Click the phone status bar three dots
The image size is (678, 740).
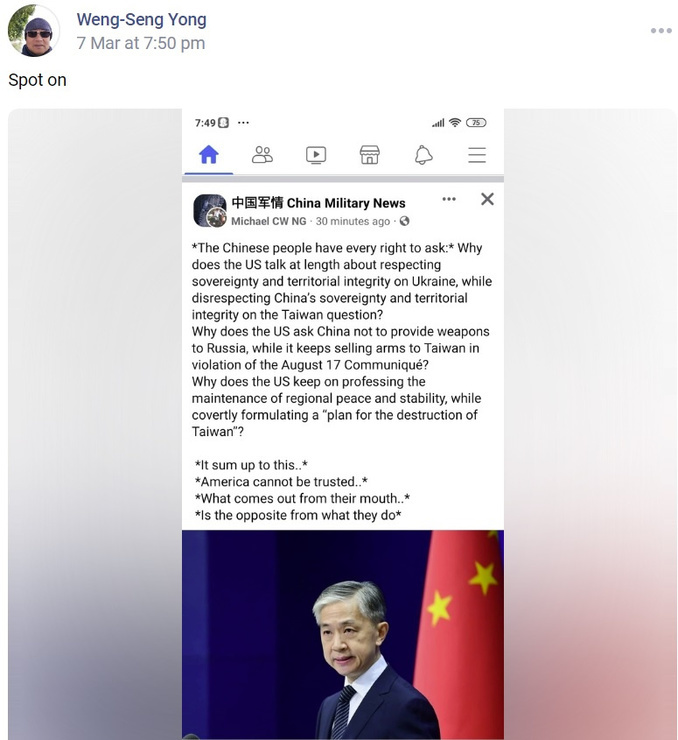pos(243,123)
